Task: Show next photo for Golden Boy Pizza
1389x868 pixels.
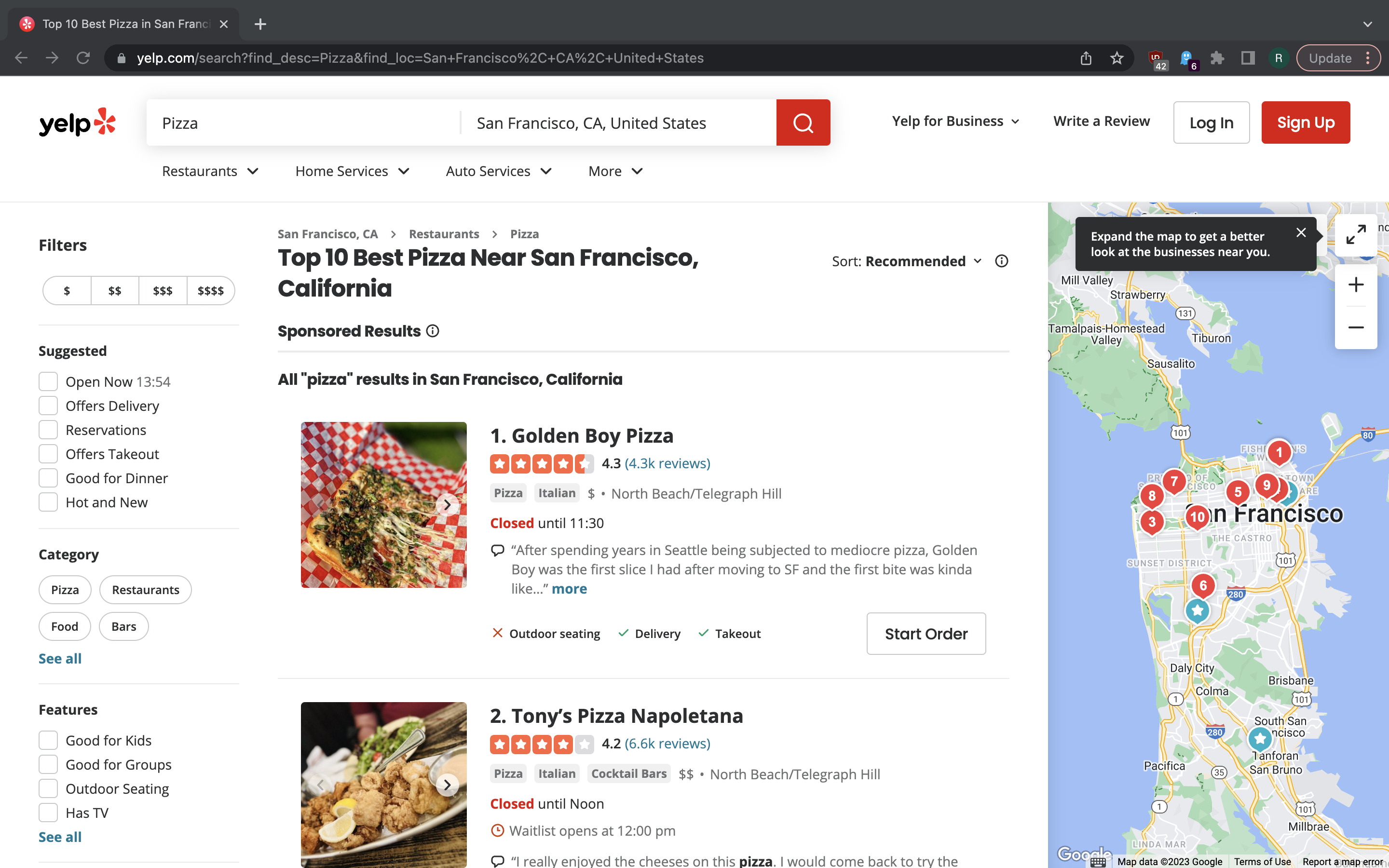Action: [x=447, y=504]
